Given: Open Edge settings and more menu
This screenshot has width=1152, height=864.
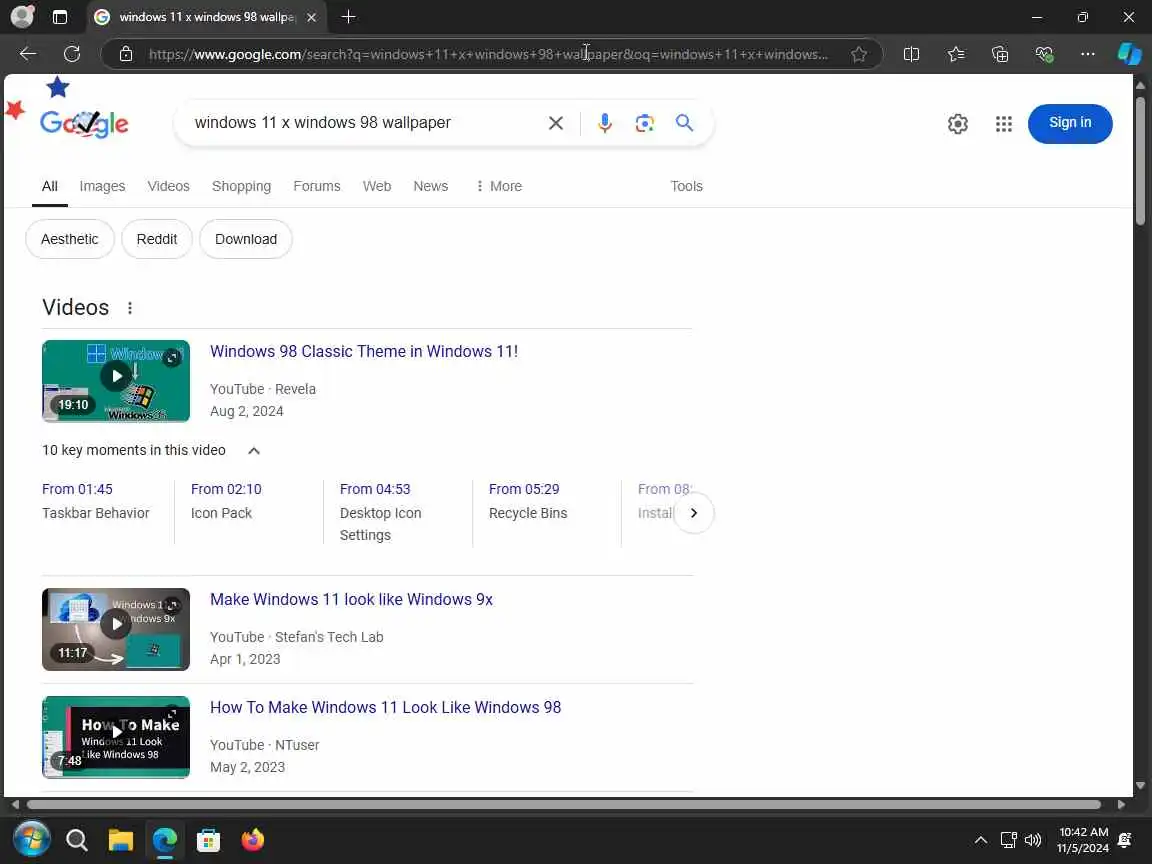Looking at the screenshot, I should (1088, 54).
